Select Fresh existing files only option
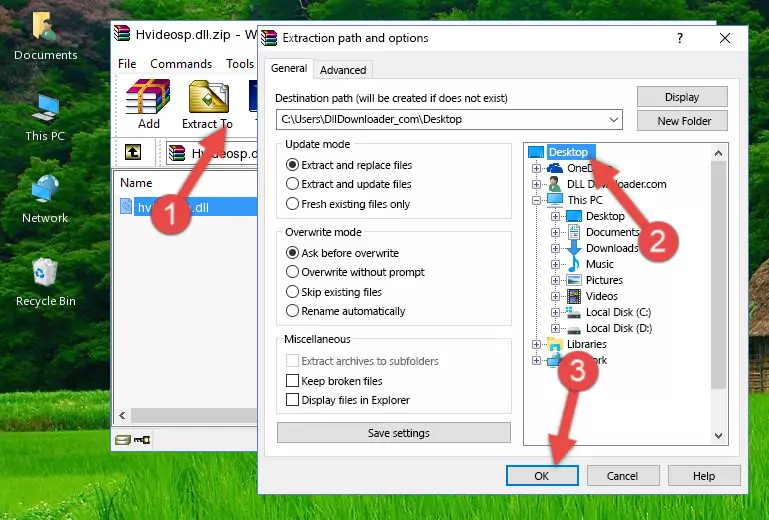Image resolution: width=769 pixels, height=520 pixels. tap(292, 204)
